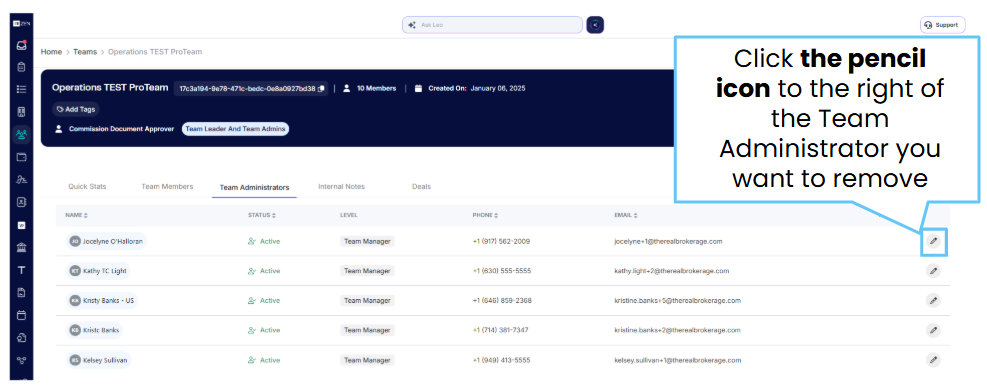Open Kelsey Sullivan name chip
Viewport: 987px width, 389px height.
point(99,360)
